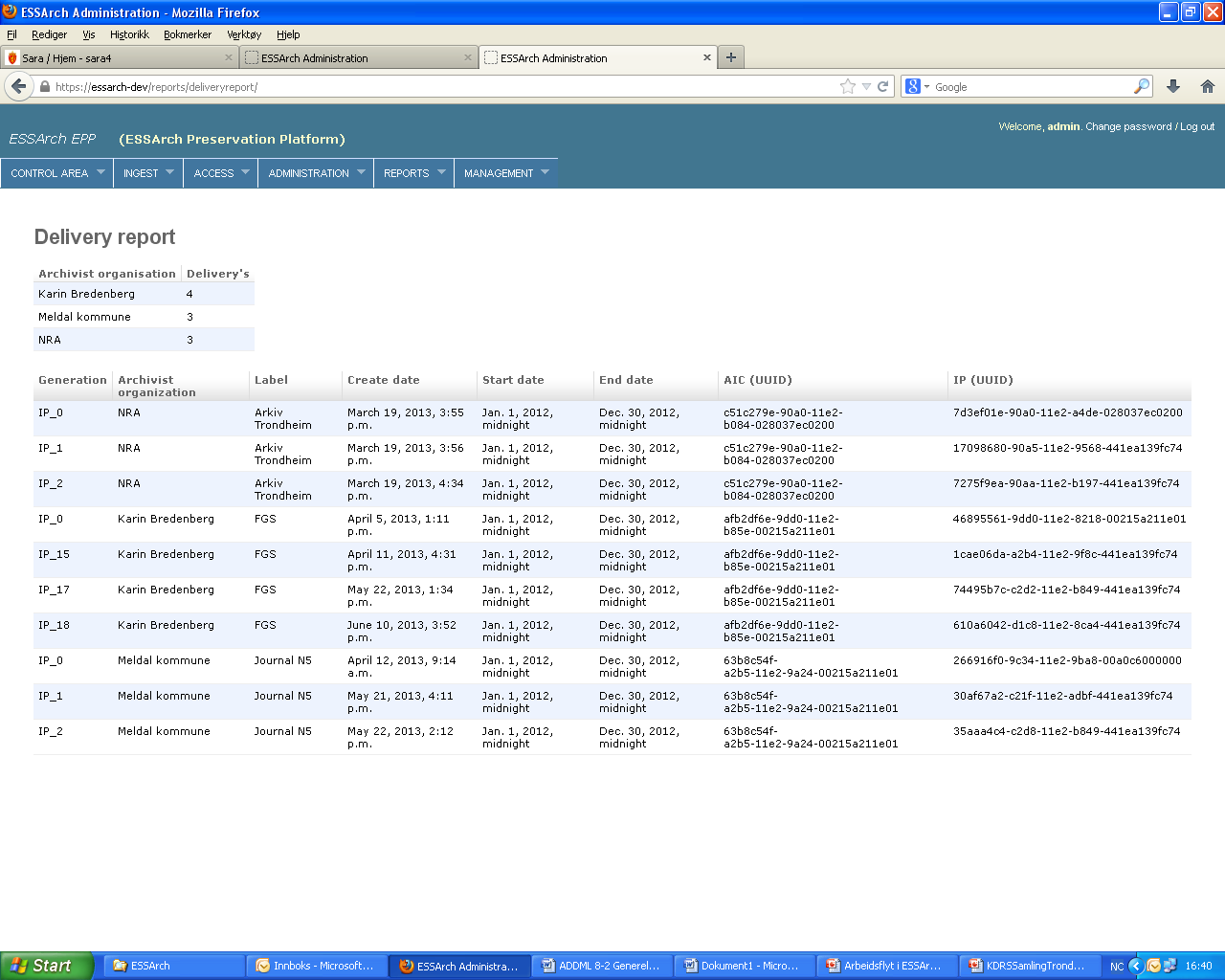
Task: Click the search magnifier icon
Action: point(1142,86)
